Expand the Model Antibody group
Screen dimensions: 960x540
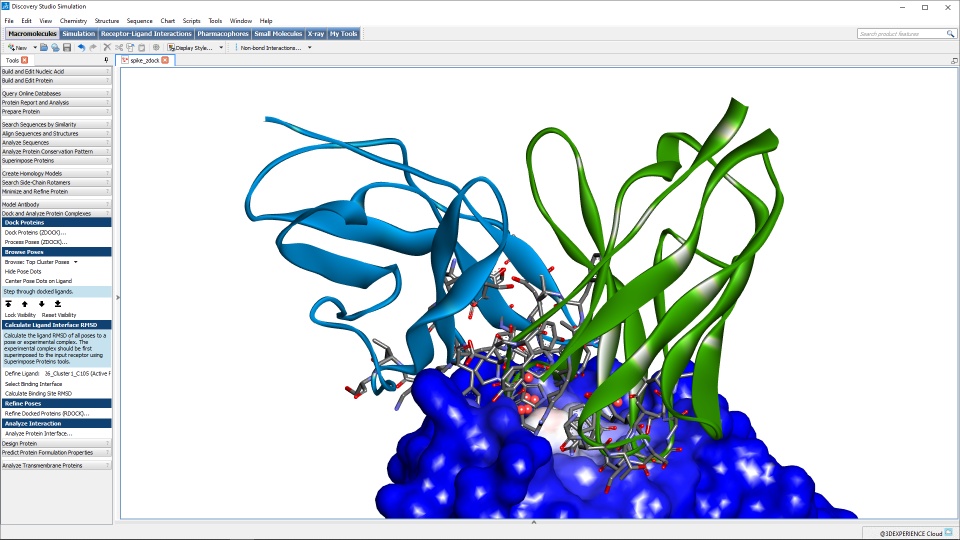pyautogui.click(x=56, y=204)
